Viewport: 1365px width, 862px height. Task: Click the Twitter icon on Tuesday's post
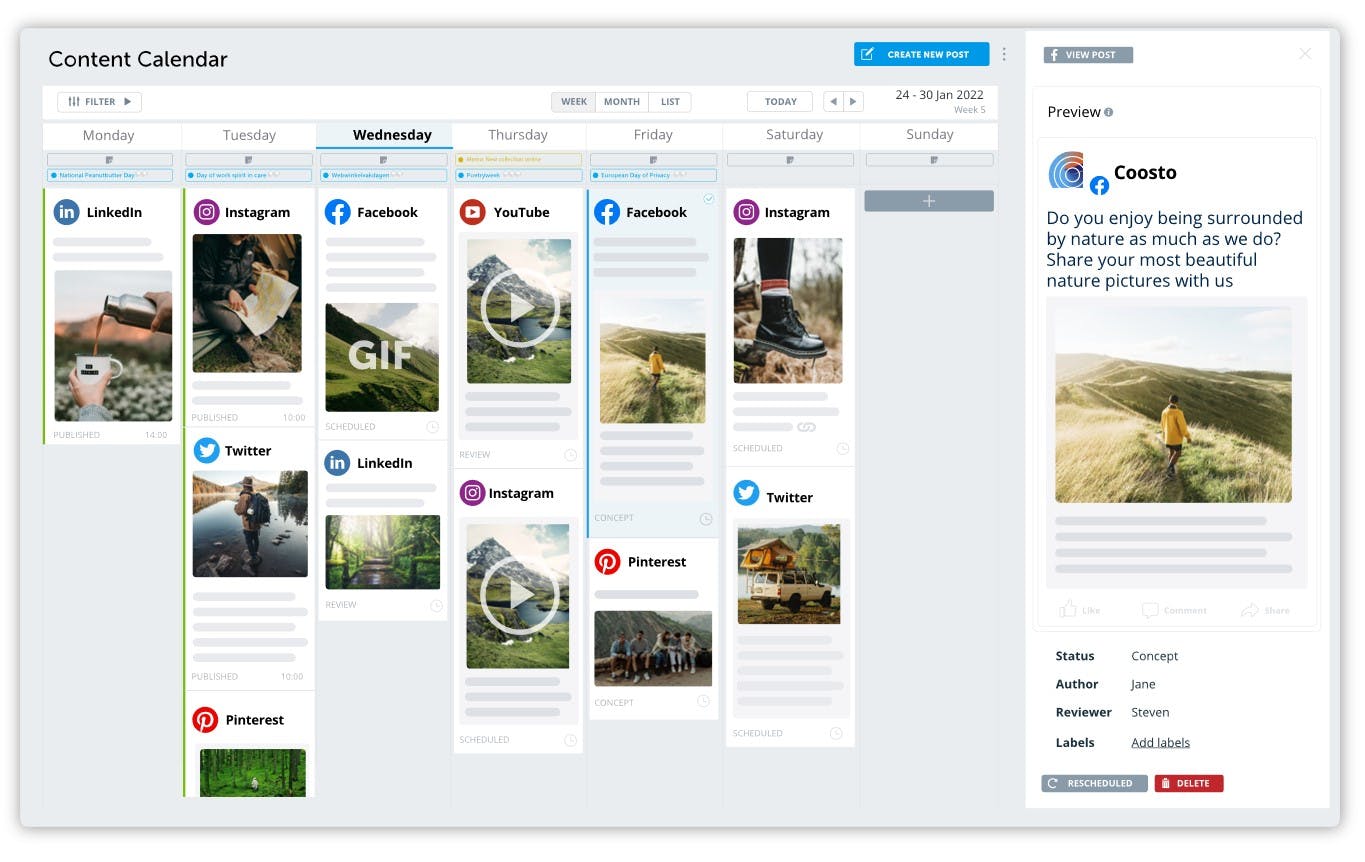(206, 450)
